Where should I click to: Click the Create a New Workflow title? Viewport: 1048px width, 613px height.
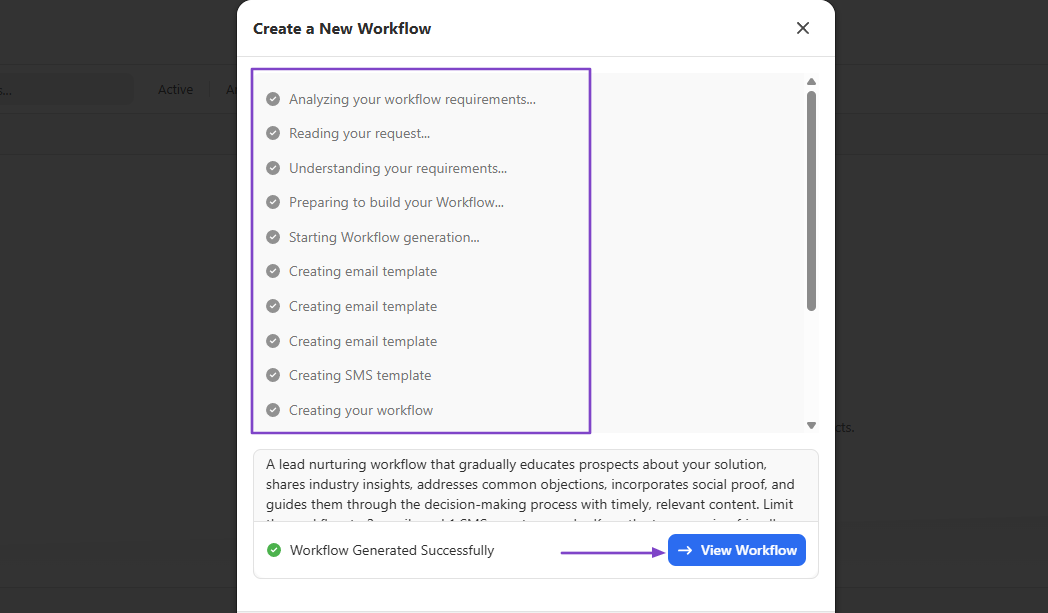342,29
